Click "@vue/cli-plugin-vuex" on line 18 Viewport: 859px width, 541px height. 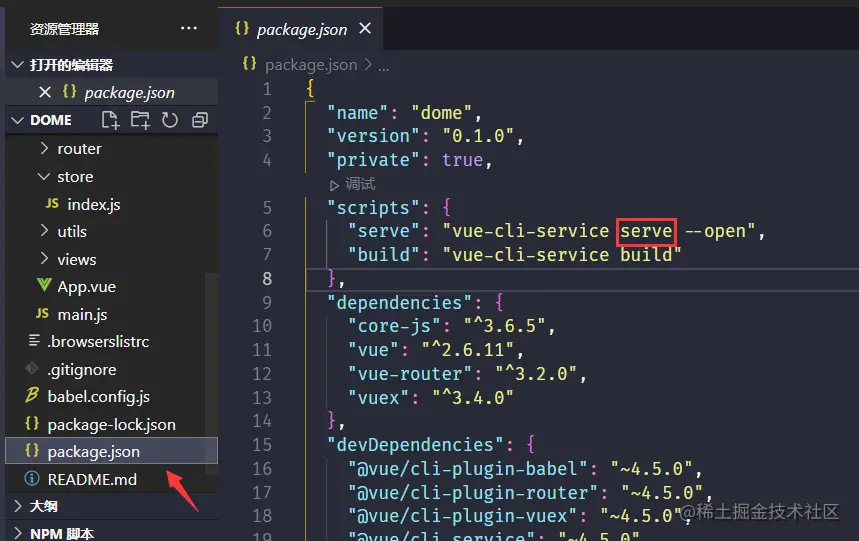tap(462, 516)
